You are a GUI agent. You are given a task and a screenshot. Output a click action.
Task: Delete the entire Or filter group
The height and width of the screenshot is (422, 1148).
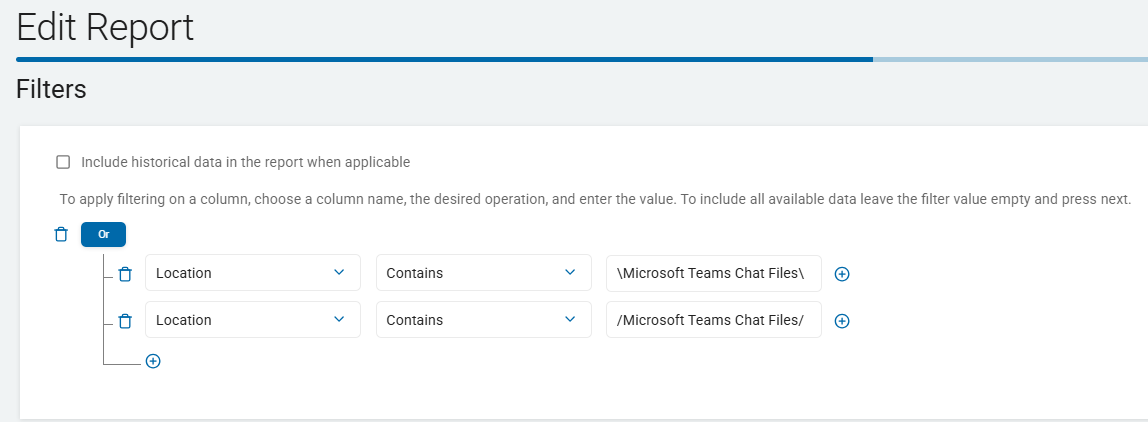(x=61, y=235)
